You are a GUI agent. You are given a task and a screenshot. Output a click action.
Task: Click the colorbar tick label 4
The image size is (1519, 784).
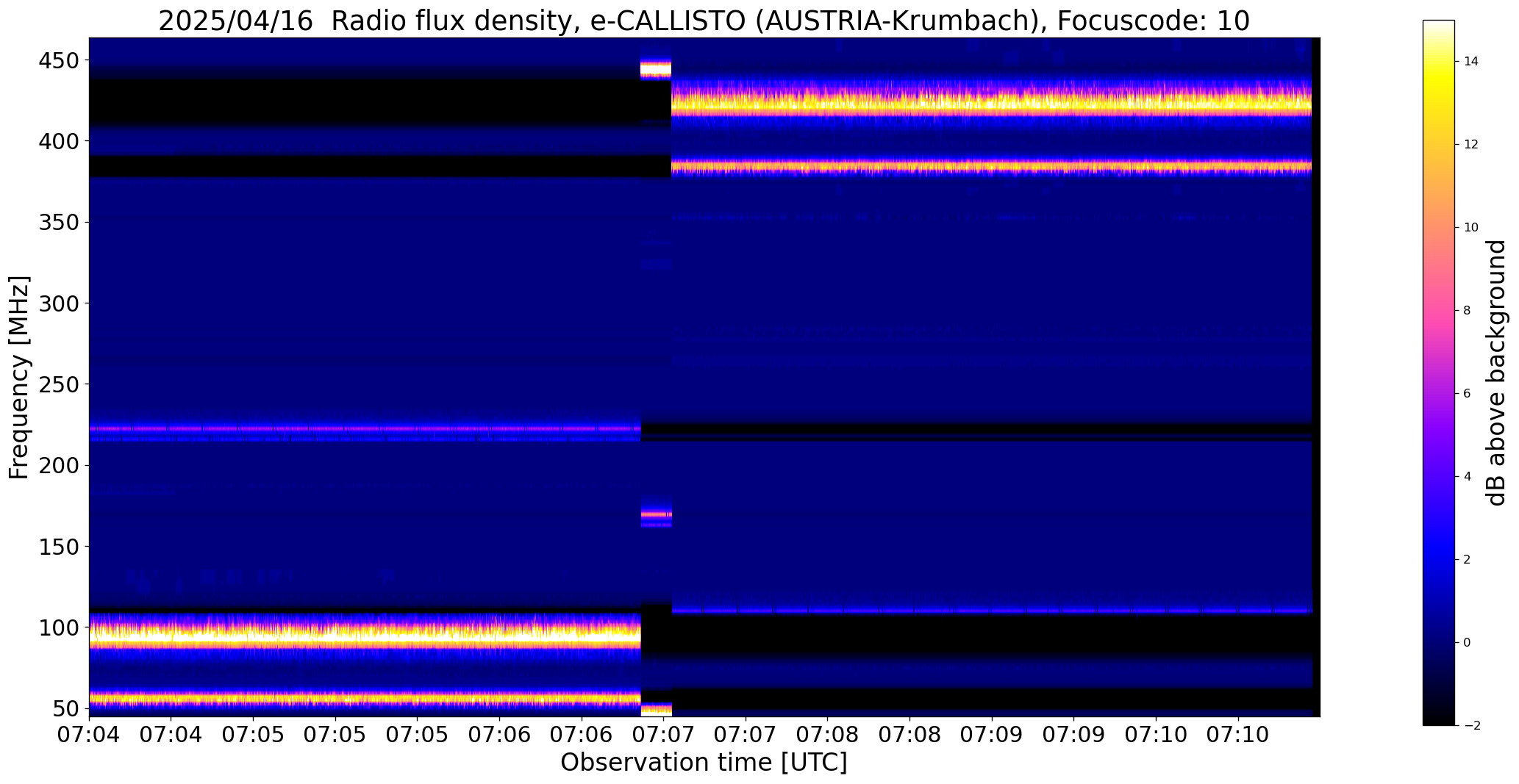coord(1468,477)
